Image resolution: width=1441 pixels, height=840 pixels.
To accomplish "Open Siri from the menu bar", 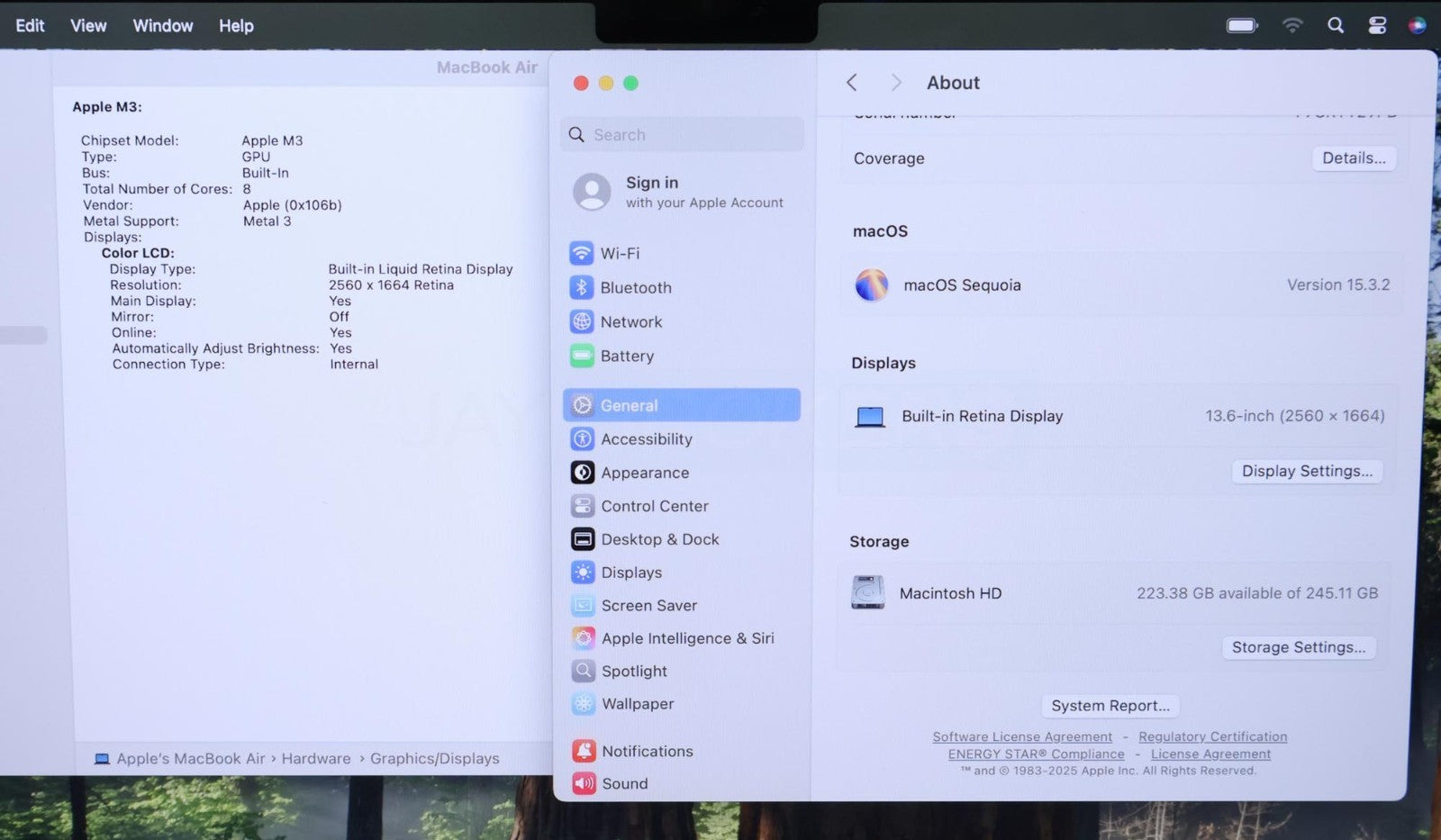I will coord(1417,25).
